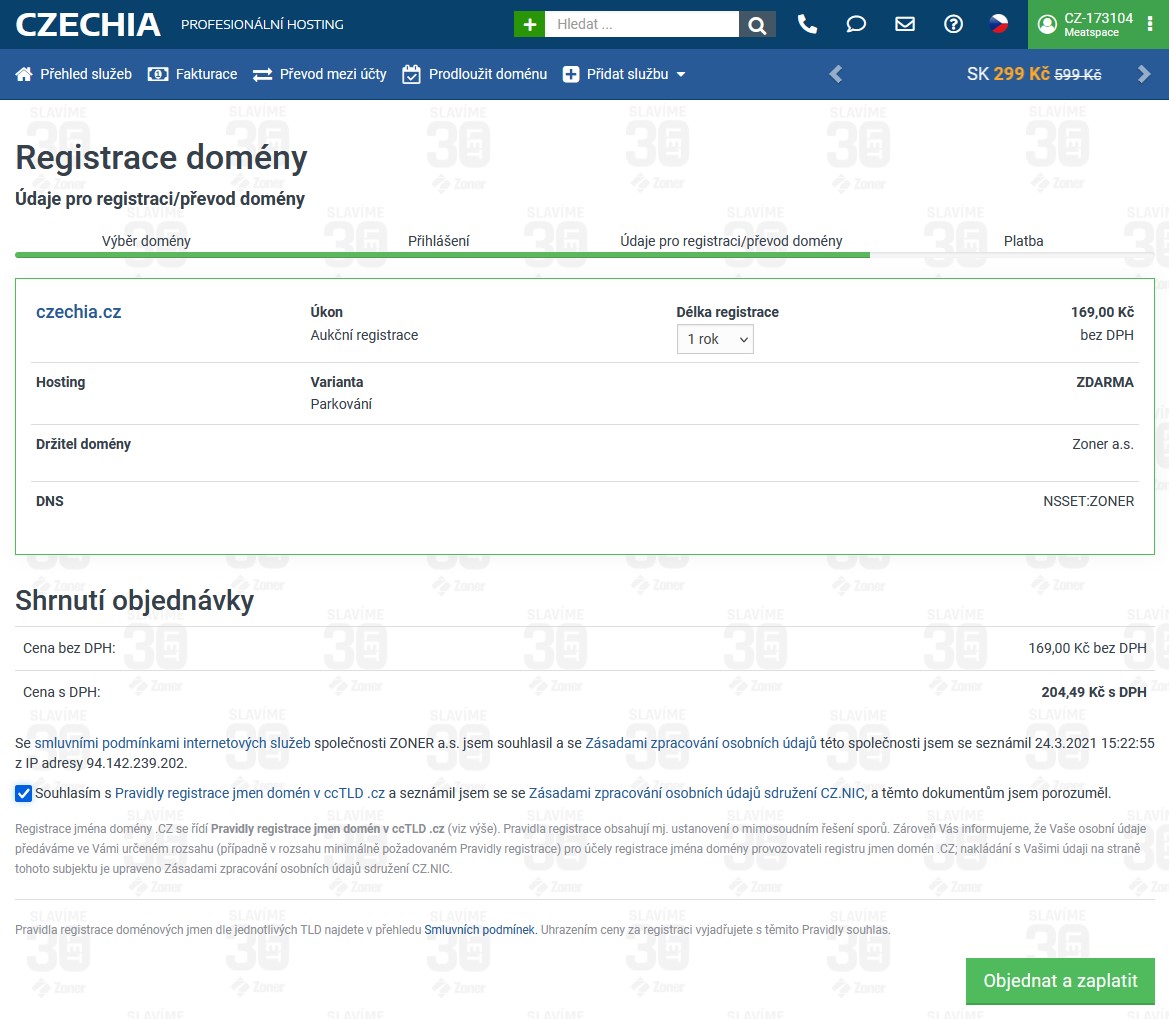Viewport: 1169px width, 1019px height.
Task: Open the help question mark icon
Action: click(953, 24)
